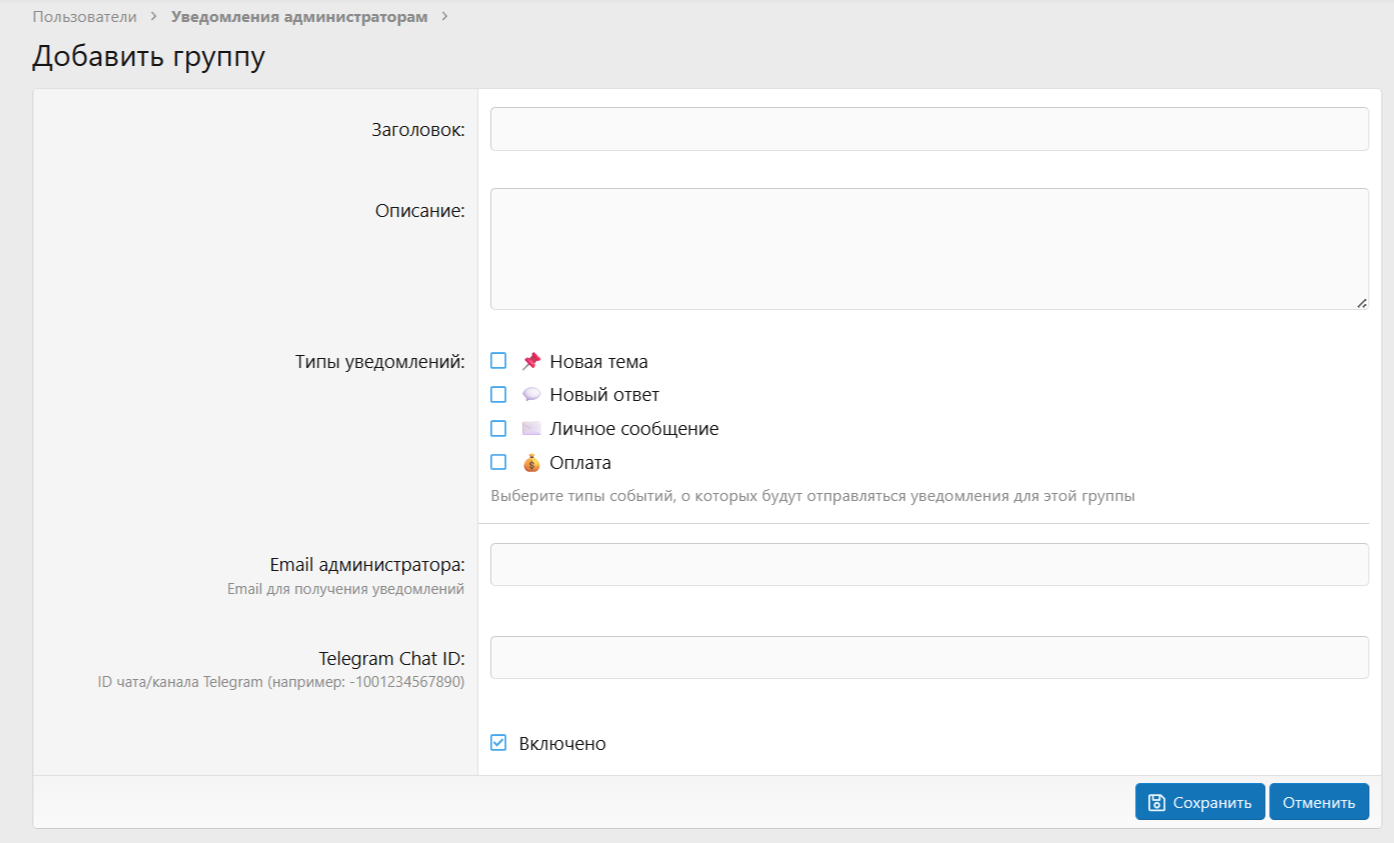Click the floppy disk icon in Сохранить
The image size is (1394, 843).
[1156, 802]
